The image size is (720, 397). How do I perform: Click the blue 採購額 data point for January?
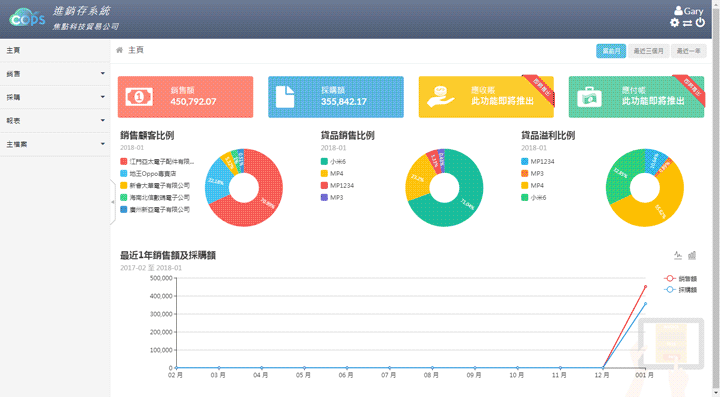pyautogui.click(x=645, y=303)
